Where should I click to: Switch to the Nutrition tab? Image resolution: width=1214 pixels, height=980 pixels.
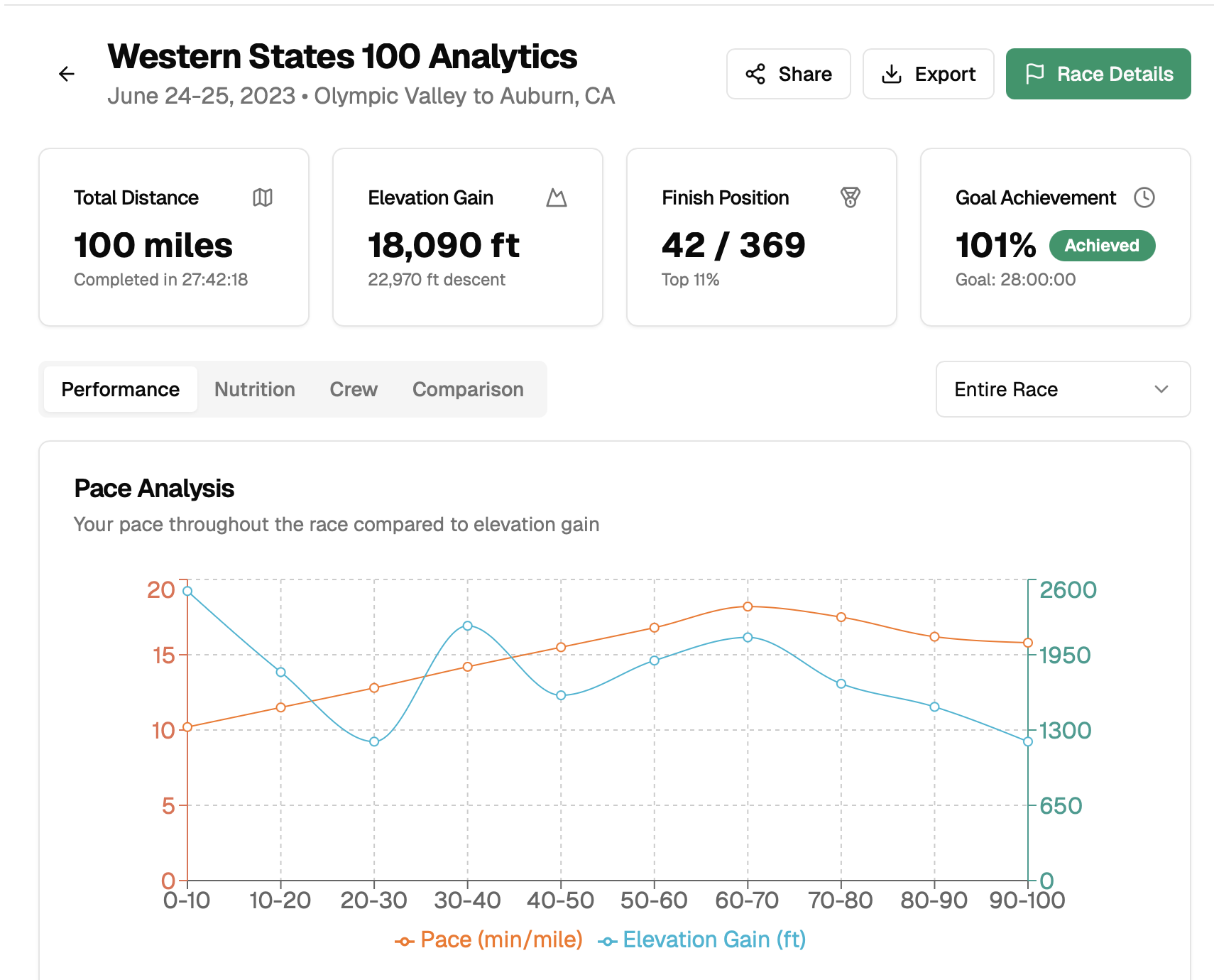[254, 389]
